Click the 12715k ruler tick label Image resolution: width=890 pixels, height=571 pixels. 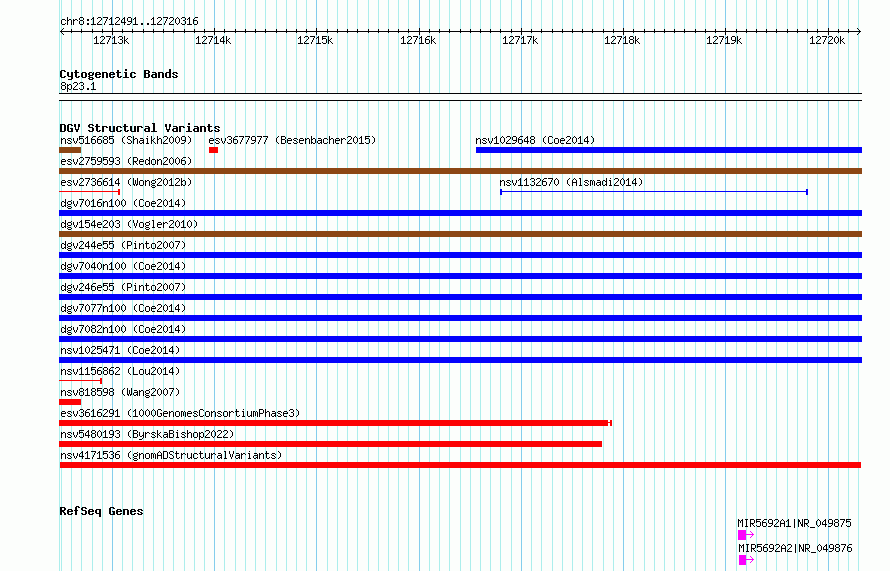pyautogui.click(x=316, y=40)
